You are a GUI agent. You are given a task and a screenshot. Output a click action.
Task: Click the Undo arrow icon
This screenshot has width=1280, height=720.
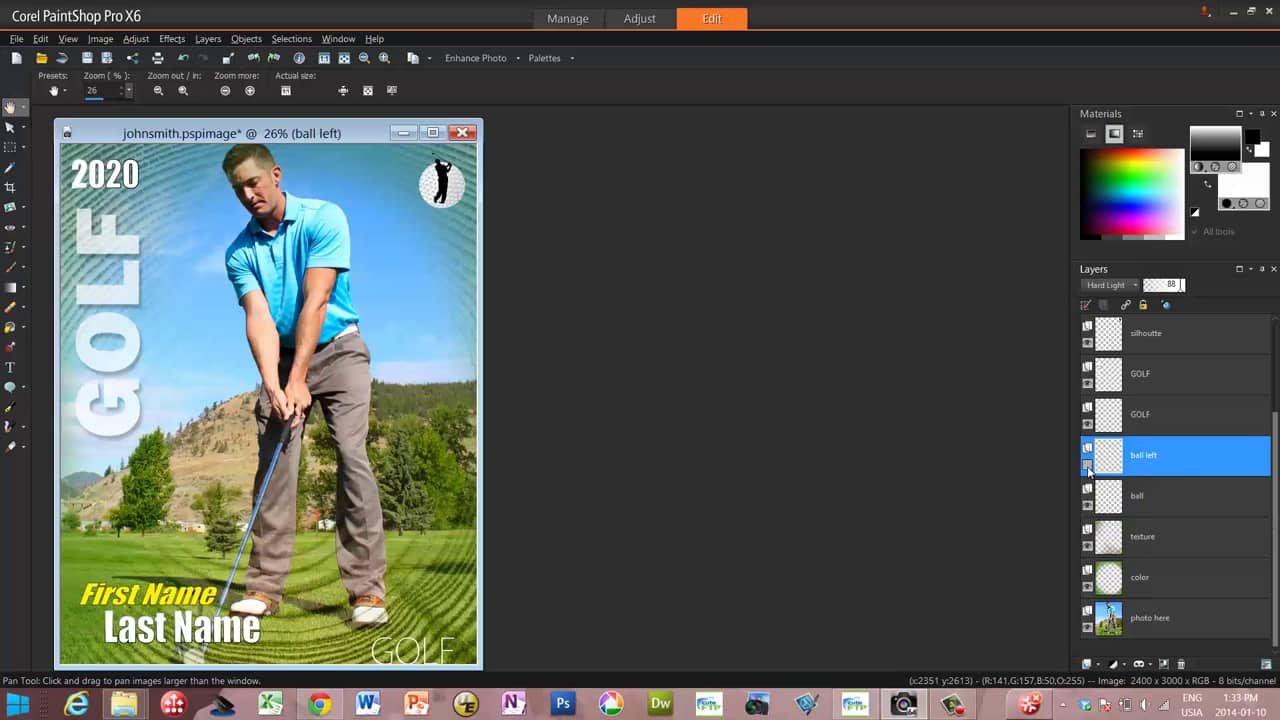tap(182, 58)
